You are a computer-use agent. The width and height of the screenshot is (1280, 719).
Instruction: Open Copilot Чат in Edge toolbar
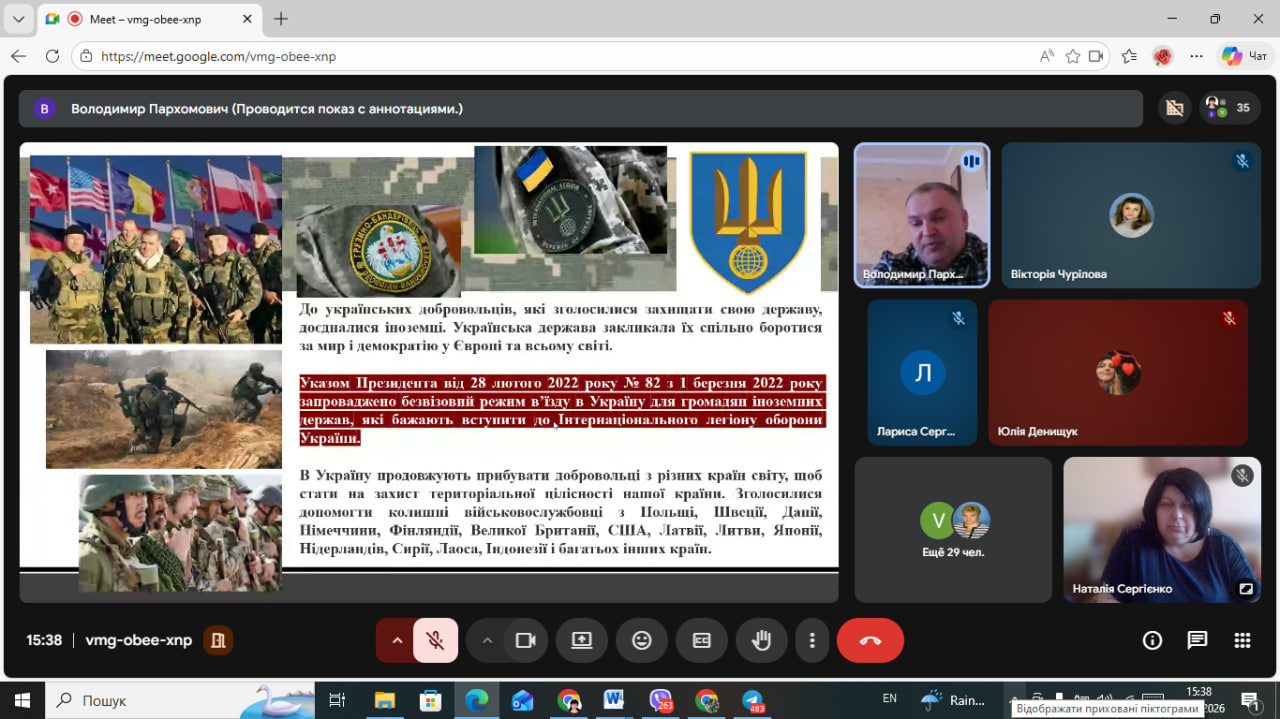1244,56
